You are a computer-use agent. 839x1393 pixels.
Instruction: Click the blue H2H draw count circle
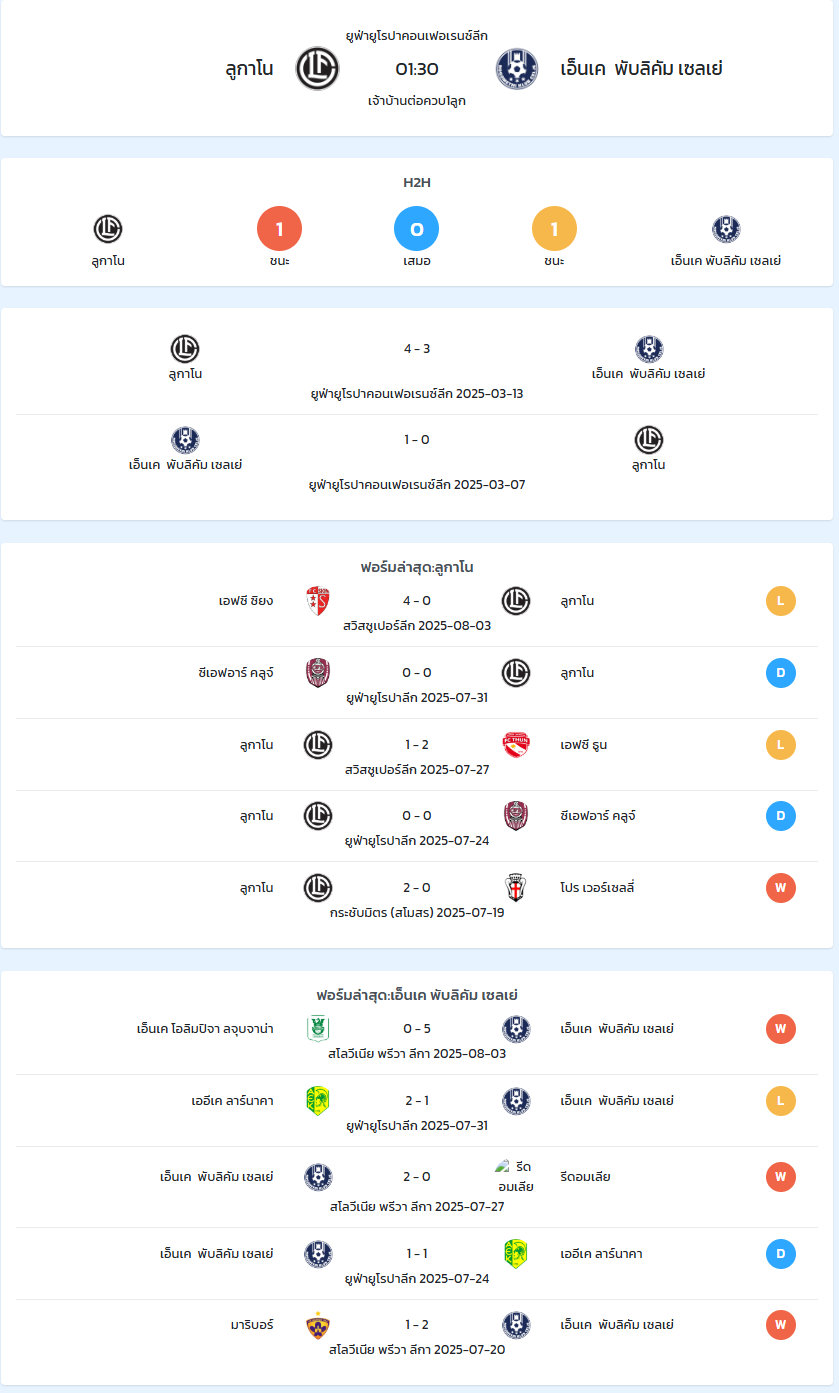point(417,229)
